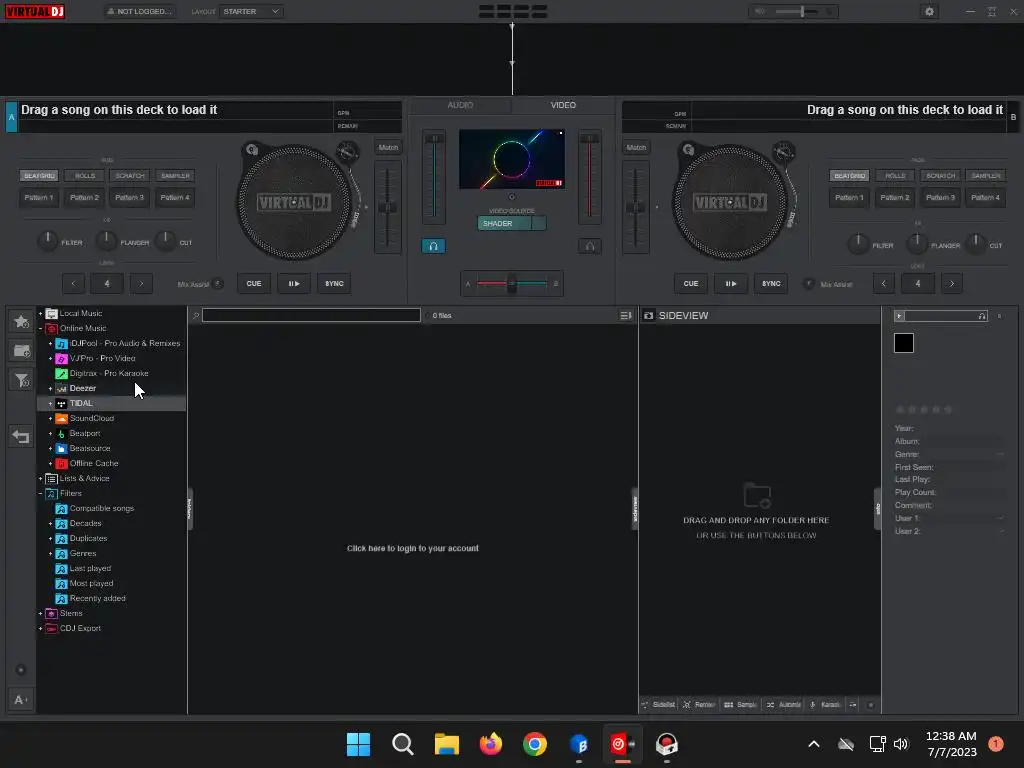The width and height of the screenshot is (1024, 768).
Task: Enable left deck SYNC
Action: (x=334, y=283)
